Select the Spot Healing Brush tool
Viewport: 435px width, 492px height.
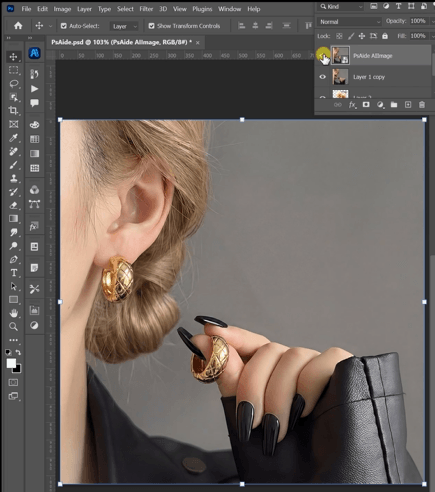[x=13, y=151]
